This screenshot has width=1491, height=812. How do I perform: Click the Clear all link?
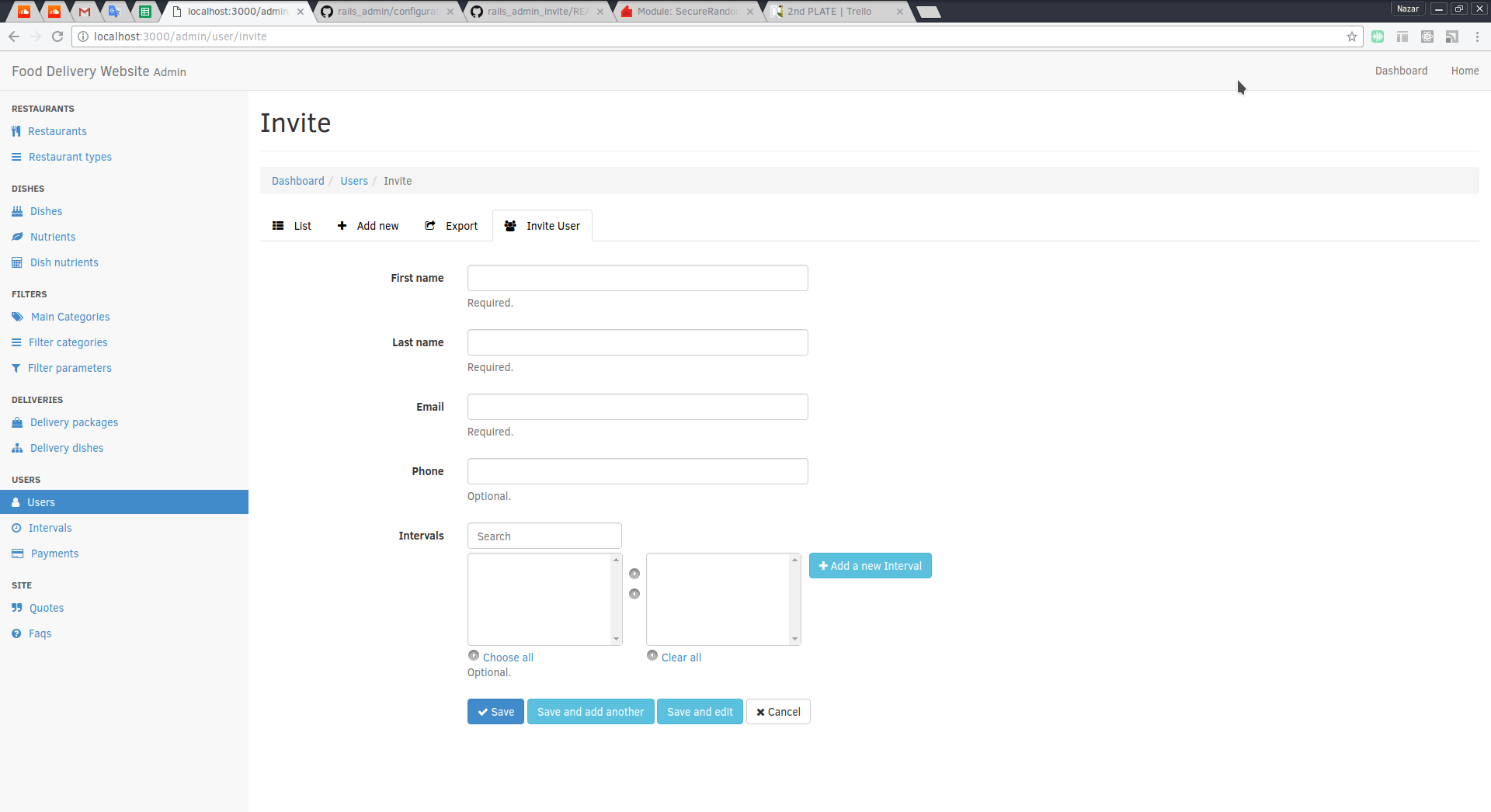681,658
